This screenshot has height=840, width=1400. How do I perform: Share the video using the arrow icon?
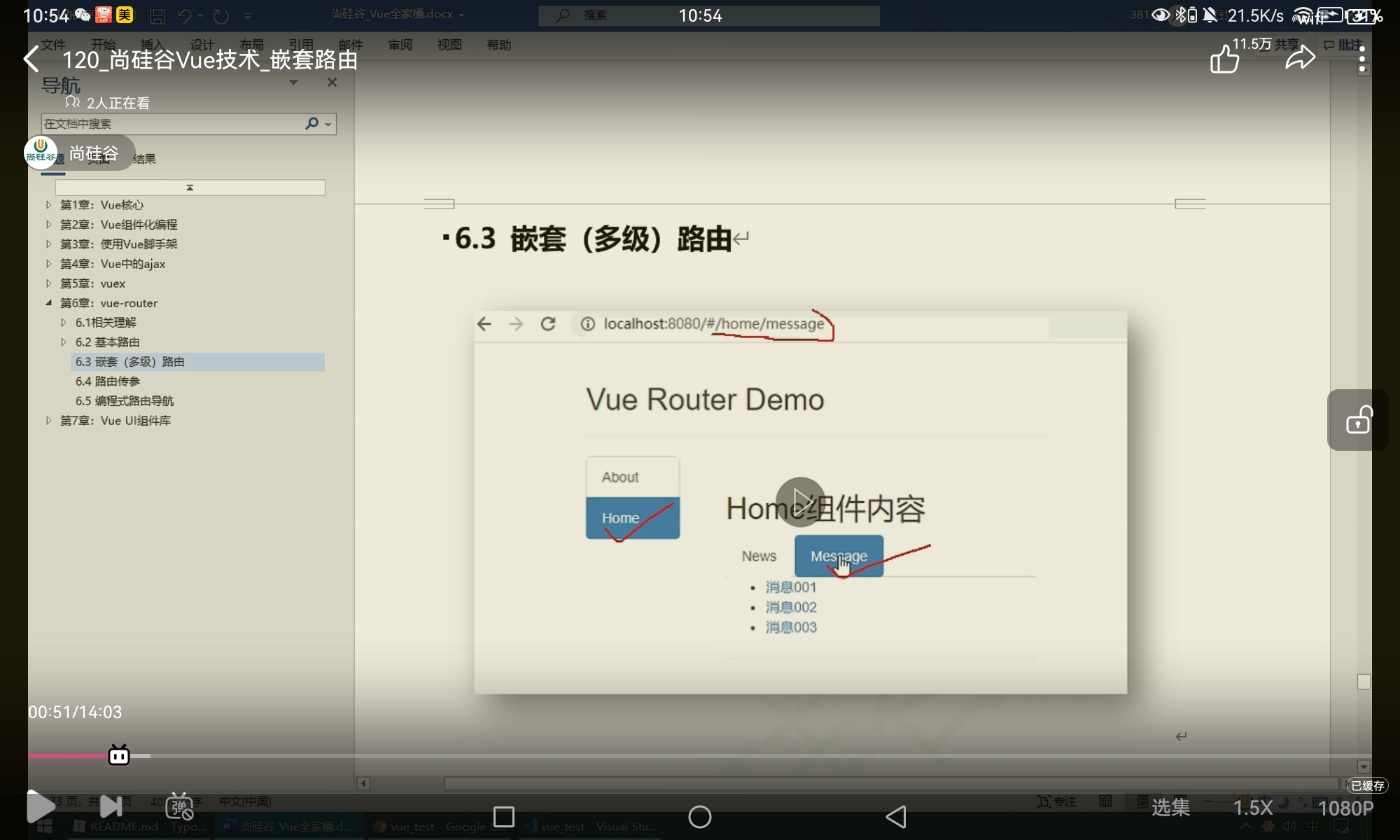1300,58
